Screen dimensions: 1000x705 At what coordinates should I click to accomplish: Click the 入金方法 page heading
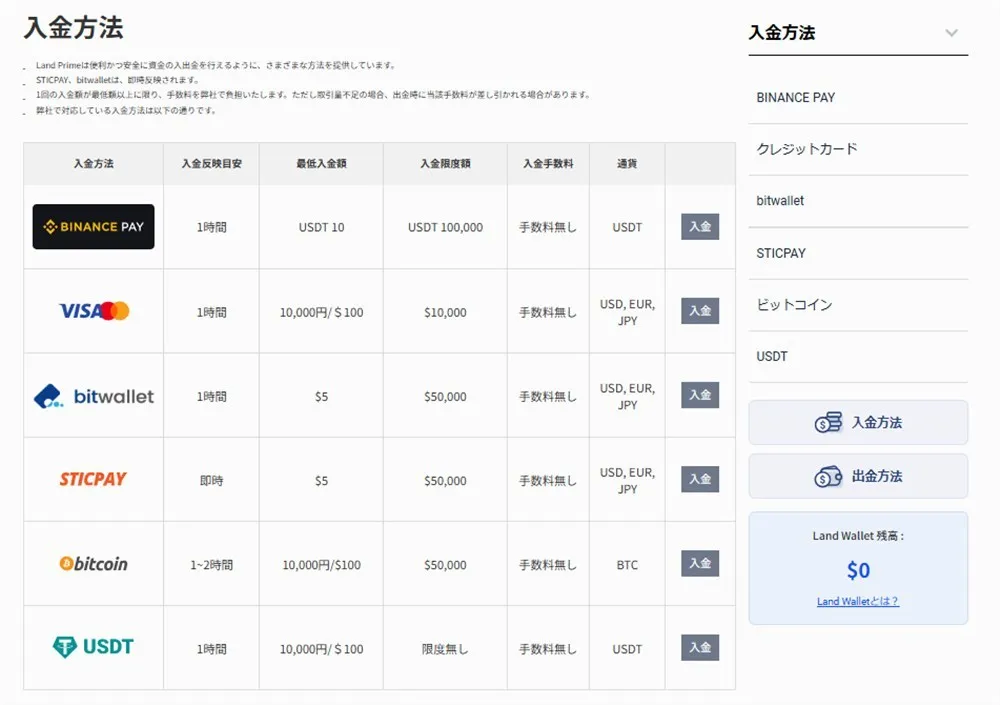tap(73, 28)
